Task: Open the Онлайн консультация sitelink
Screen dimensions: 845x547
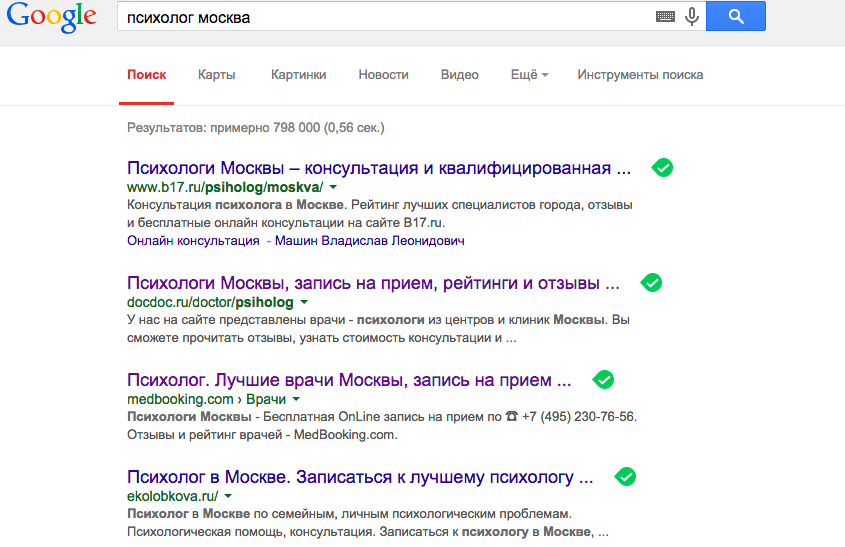Action: (x=193, y=241)
